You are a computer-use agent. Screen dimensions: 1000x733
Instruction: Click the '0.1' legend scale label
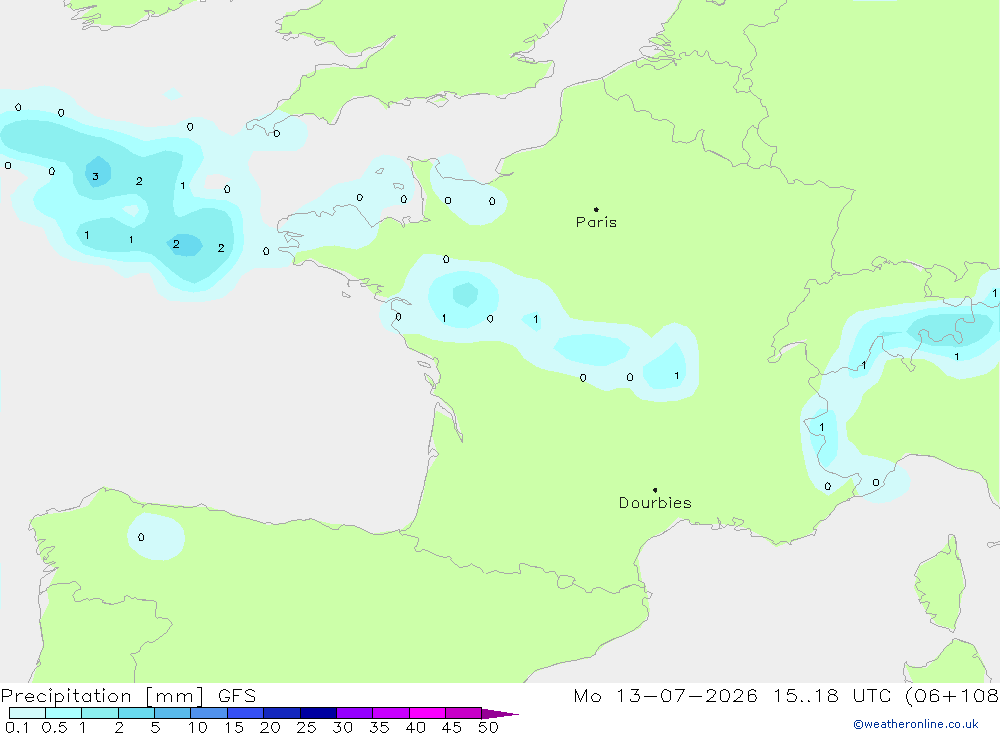17,727
